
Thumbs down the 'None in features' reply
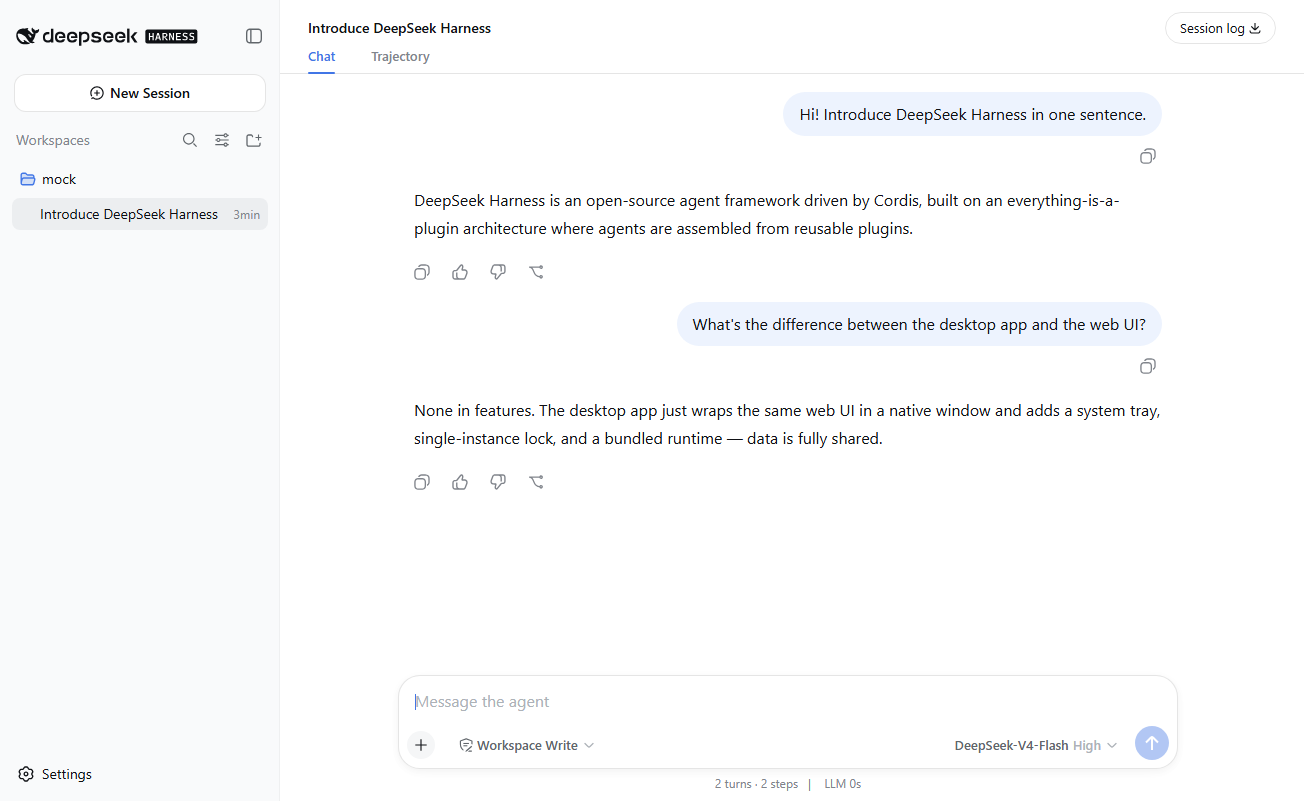click(498, 482)
